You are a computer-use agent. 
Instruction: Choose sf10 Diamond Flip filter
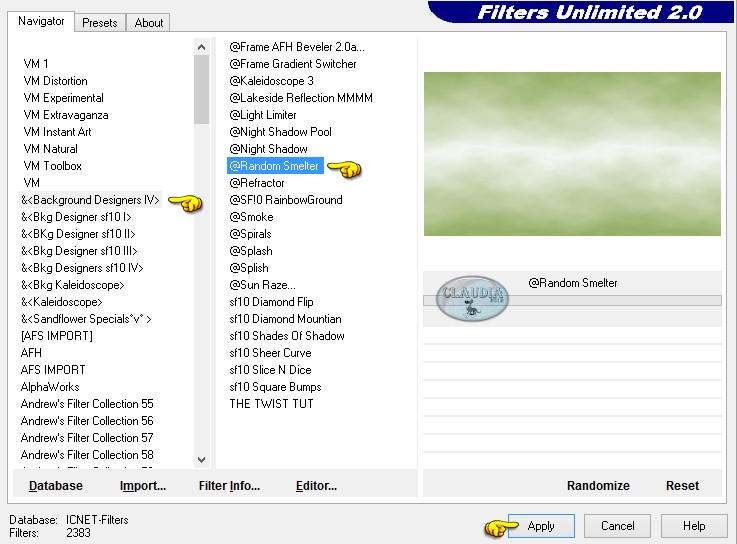point(271,301)
